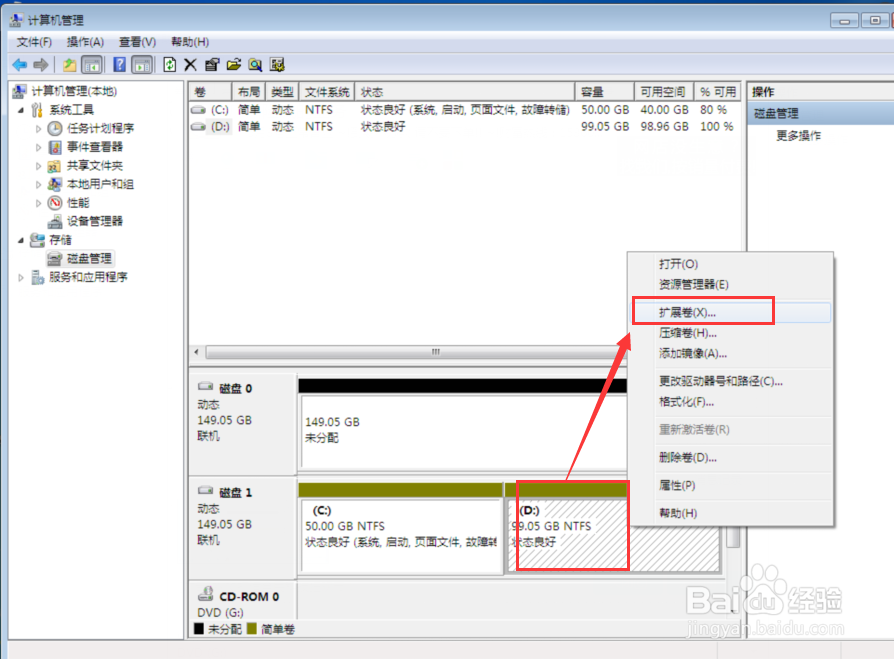Click the 99.05 GB capacity cell
The image size is (894, 659).
click(x=605, y=127)
